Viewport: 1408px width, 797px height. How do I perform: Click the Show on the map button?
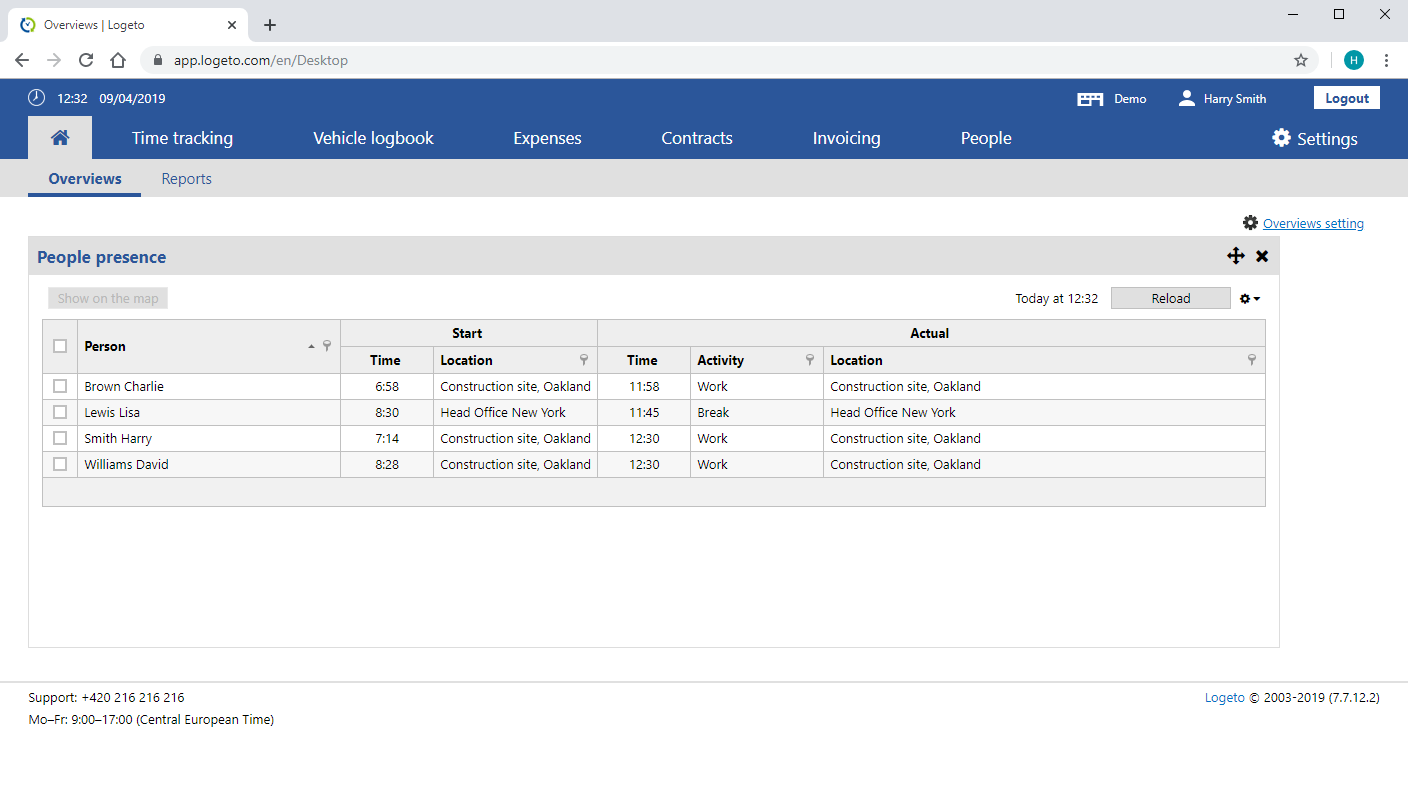click(x=108, y=298)
